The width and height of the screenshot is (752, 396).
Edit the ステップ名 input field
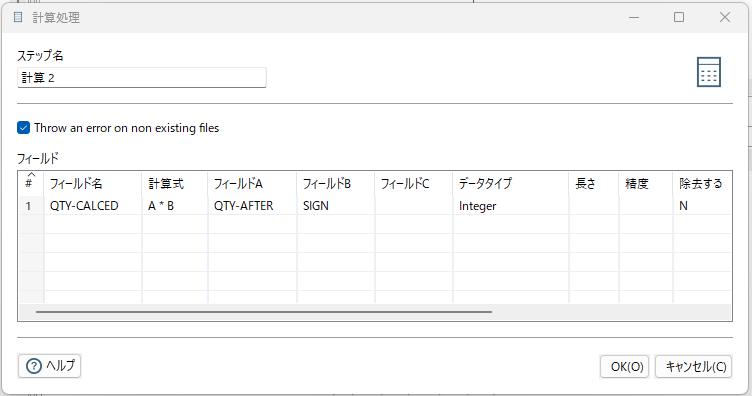(141, 78)
